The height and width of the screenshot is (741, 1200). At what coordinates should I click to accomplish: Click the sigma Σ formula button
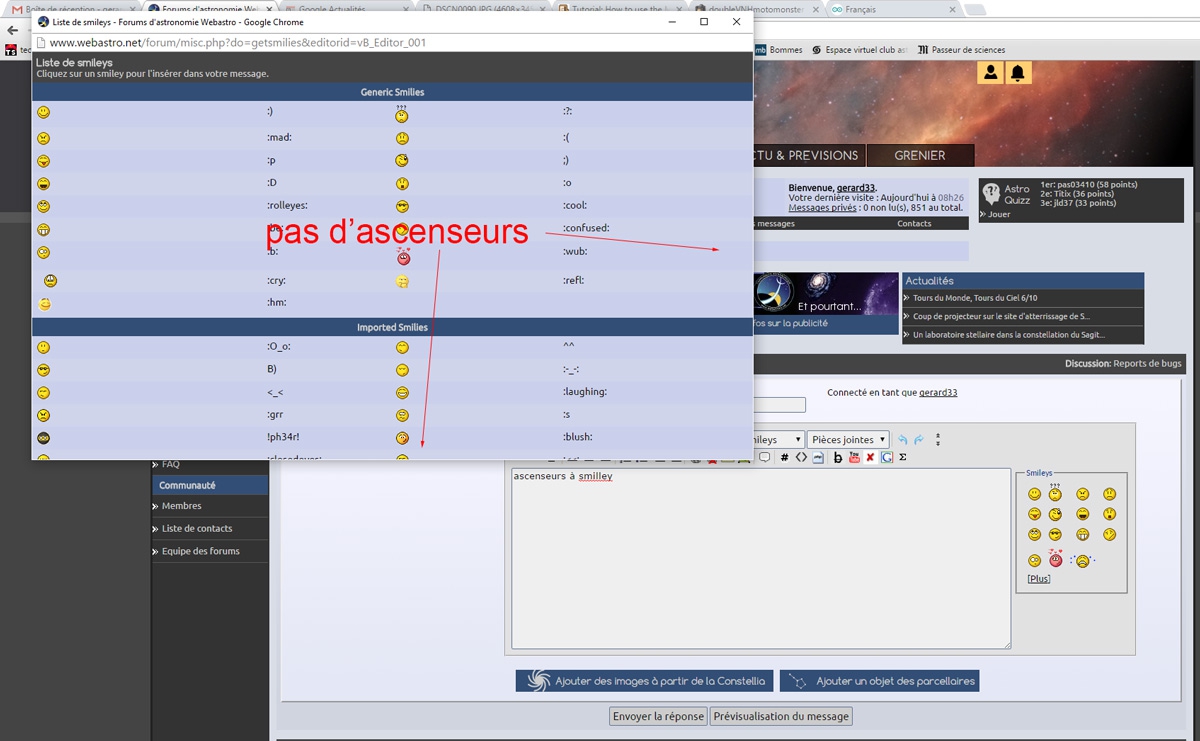click(x=903, y=458)
